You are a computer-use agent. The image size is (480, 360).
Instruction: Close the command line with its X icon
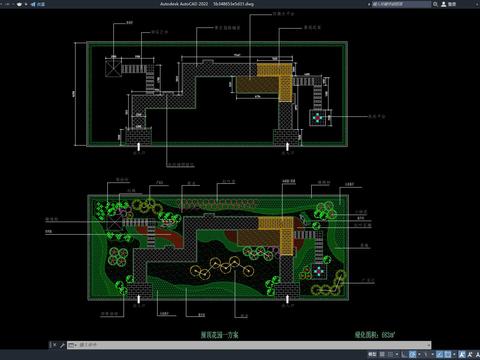tap(54, 345)
